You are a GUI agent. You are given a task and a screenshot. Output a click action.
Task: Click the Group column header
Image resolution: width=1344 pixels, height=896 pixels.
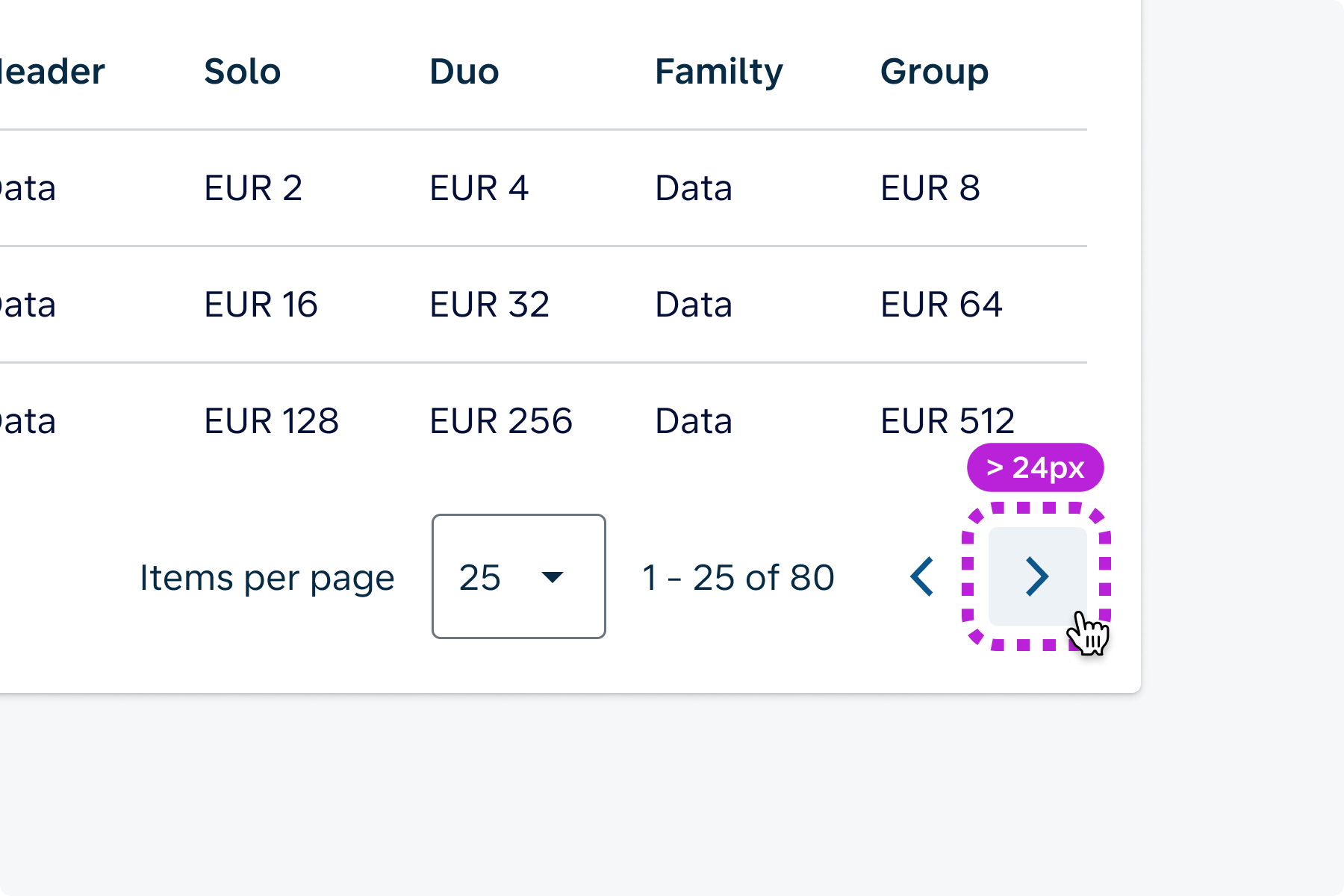click(x=934, y=72)
